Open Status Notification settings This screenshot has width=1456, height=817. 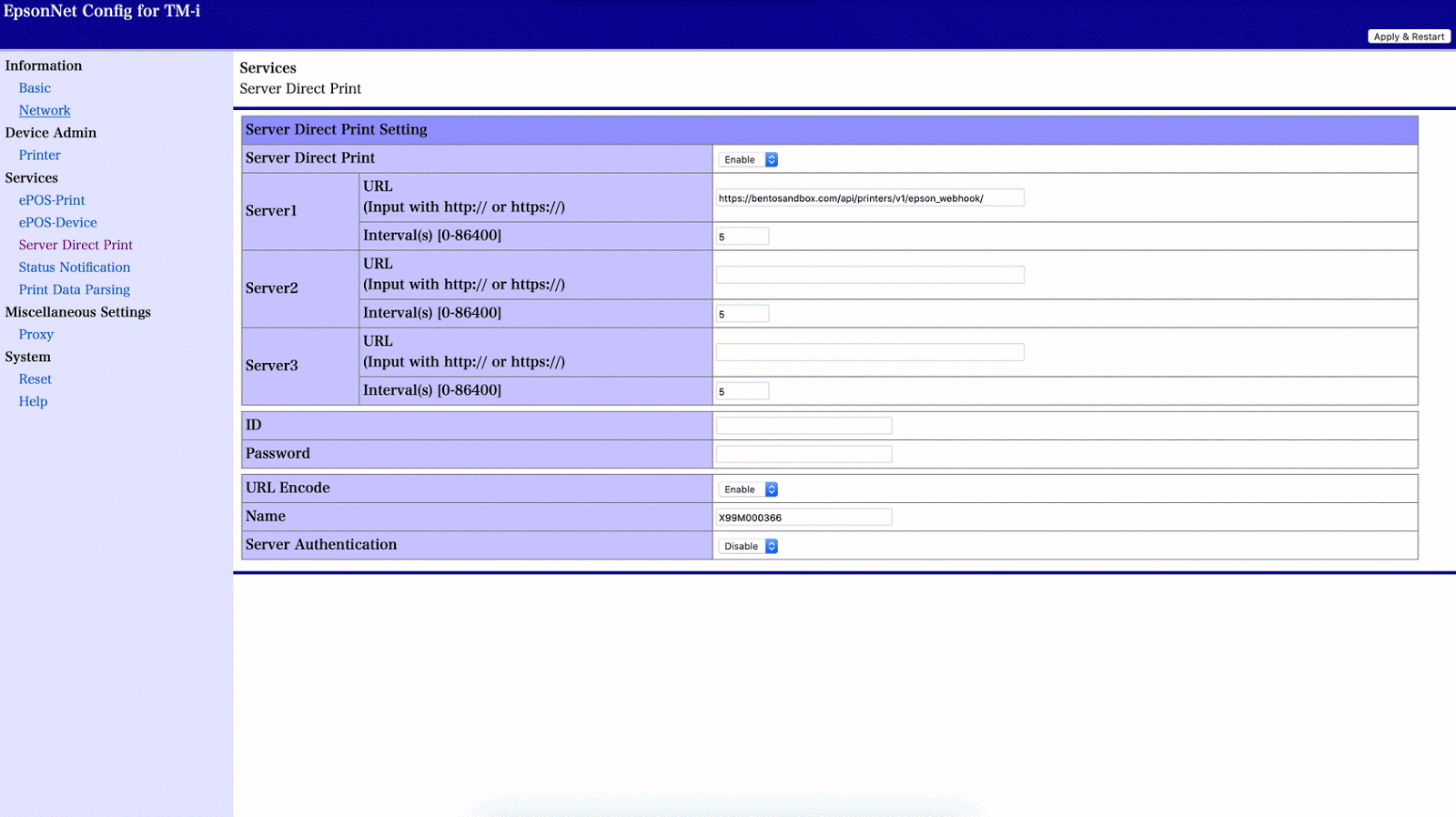75,267
